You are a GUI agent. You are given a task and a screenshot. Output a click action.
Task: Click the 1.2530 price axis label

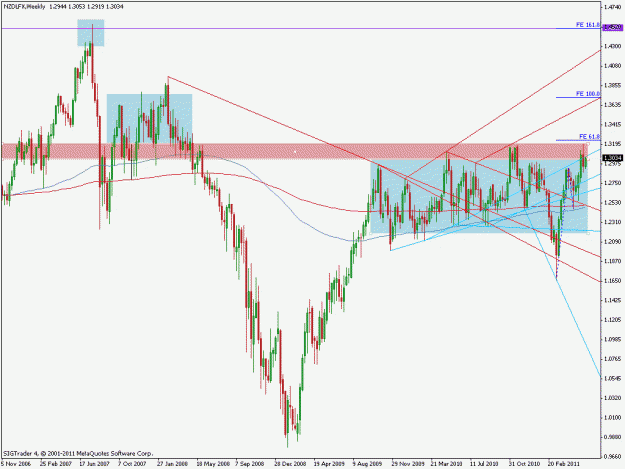614,202
